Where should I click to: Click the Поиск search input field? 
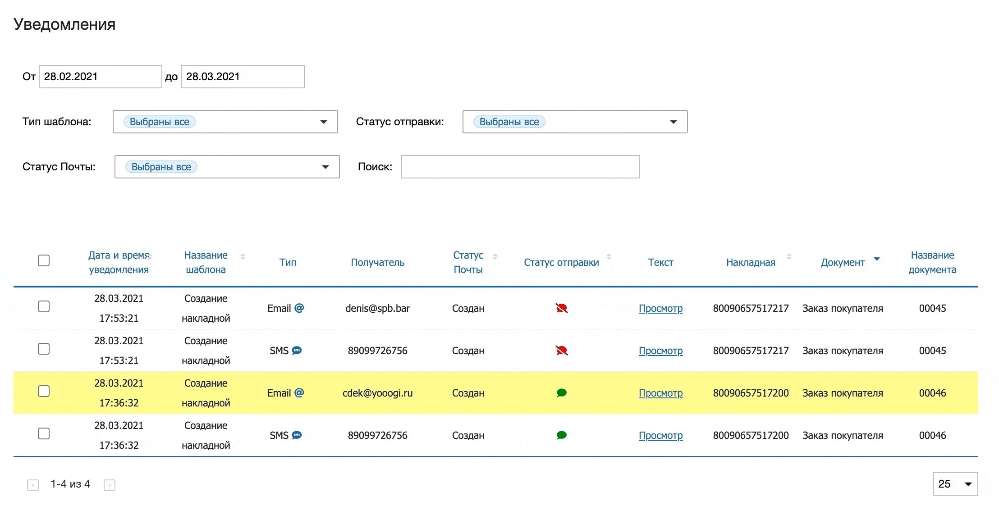pyautogui.click(x=519, y=167)
